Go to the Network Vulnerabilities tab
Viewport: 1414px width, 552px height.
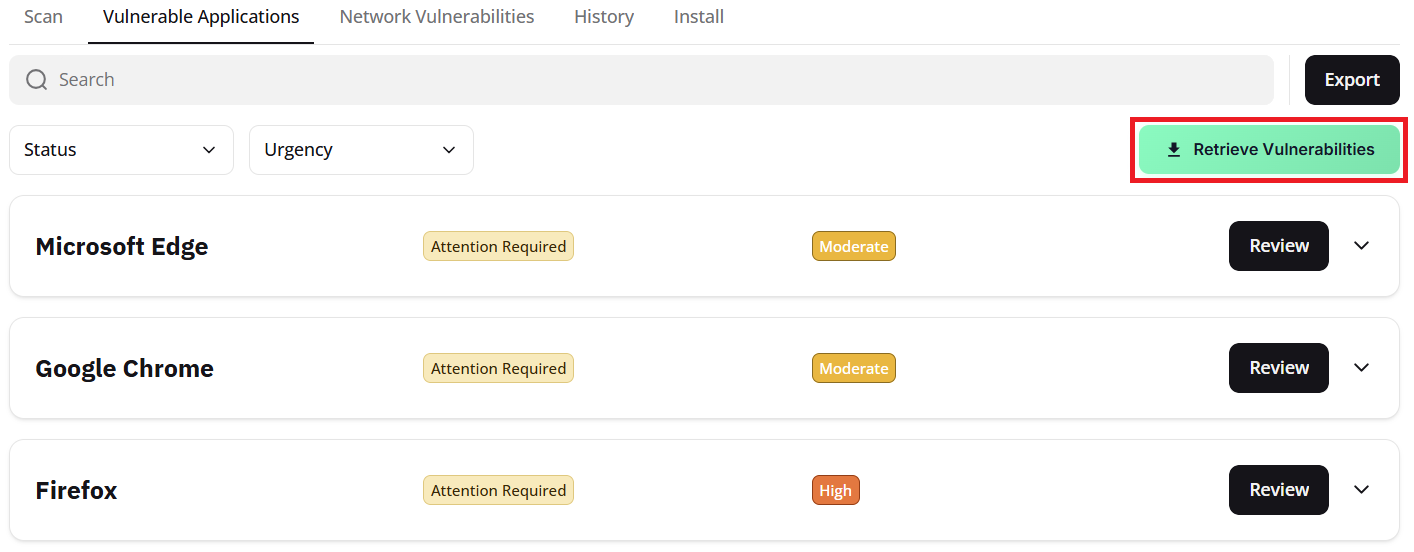437,17
